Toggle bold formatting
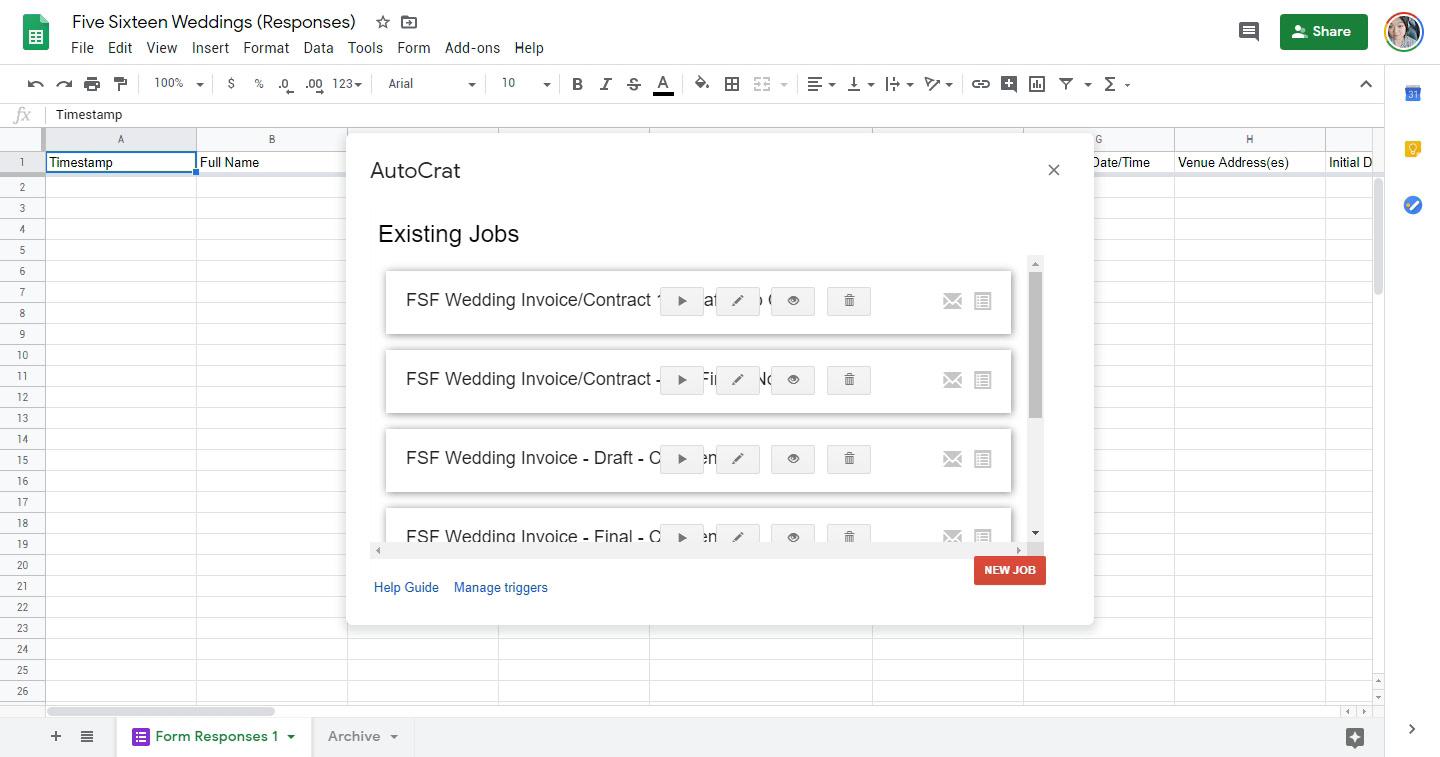 pos(577,84)
